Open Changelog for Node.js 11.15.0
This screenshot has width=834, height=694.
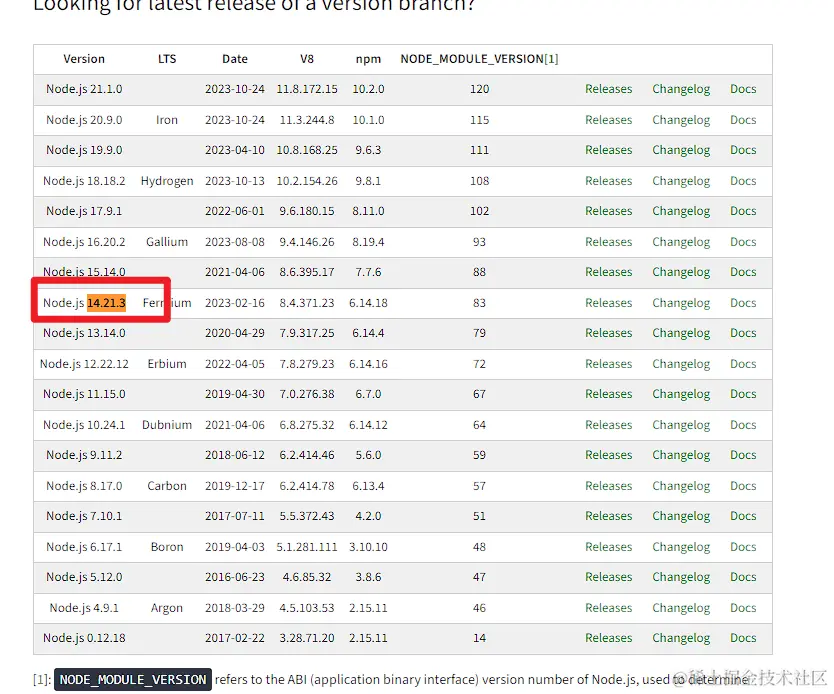click(681, 394)
